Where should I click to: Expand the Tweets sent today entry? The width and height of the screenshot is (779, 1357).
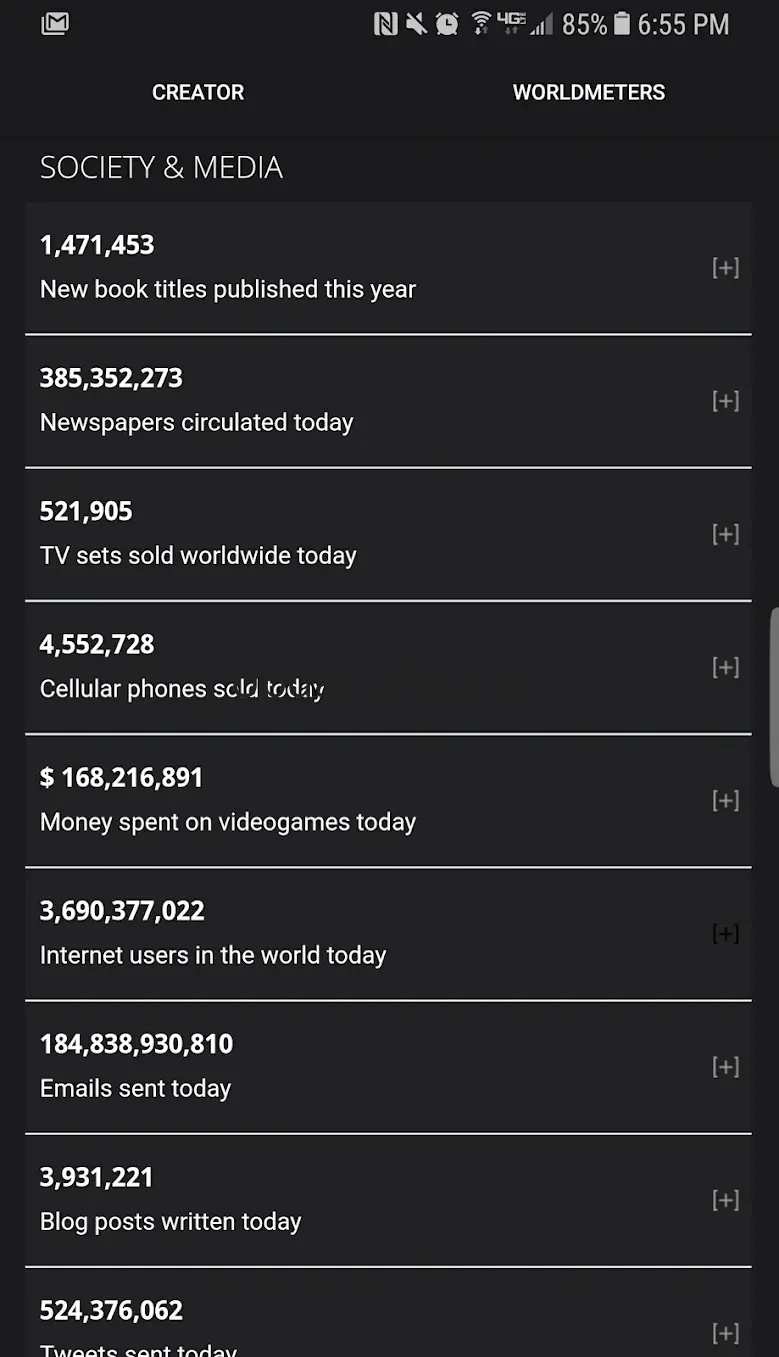pyautogui.click(x=725, y=1332)
